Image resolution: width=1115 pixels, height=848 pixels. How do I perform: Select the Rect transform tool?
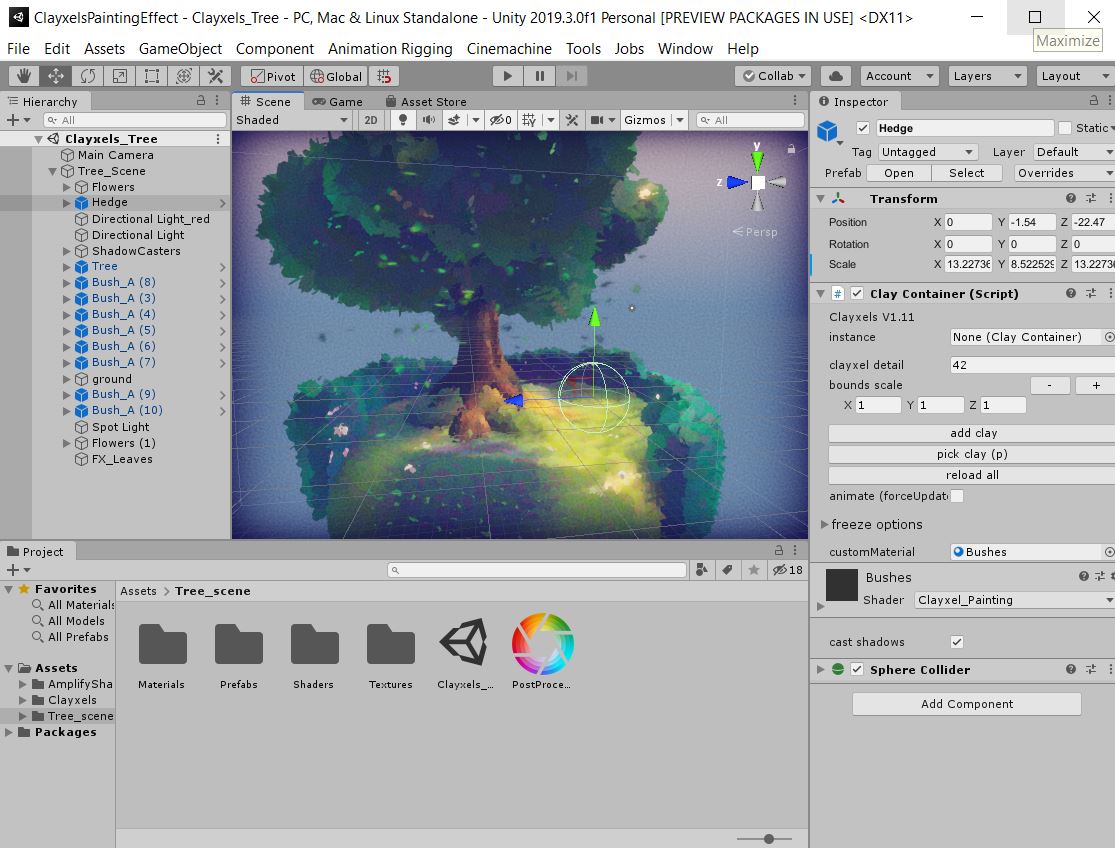(151, 76)
